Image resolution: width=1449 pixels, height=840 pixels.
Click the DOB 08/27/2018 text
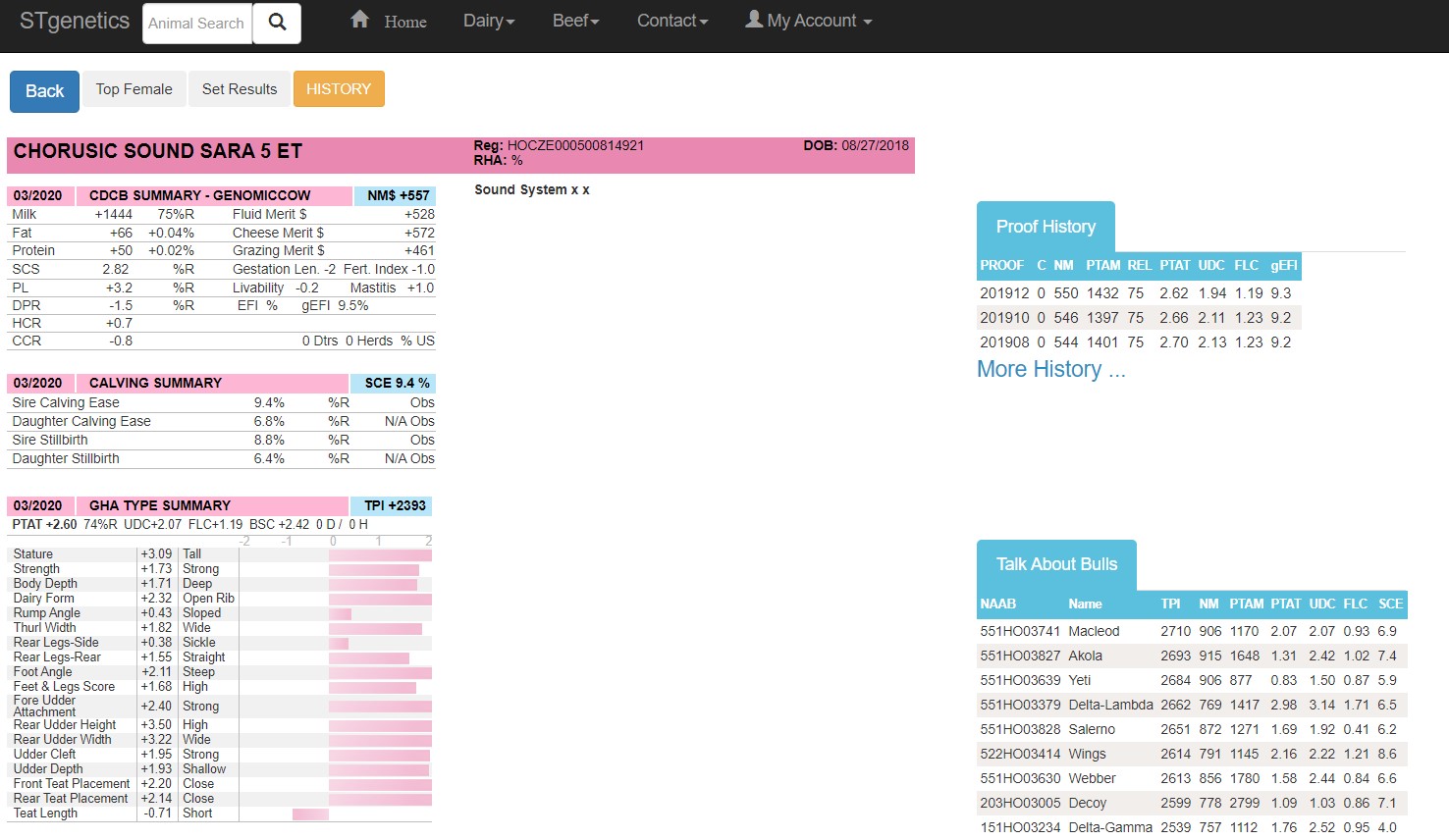pos(856,145)
